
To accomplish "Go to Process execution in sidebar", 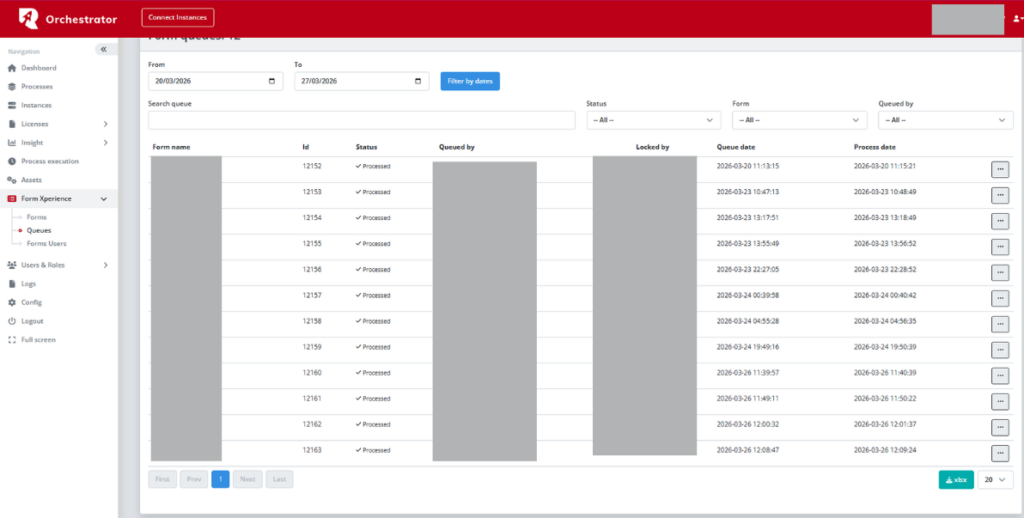I will [x=49, y=161].
